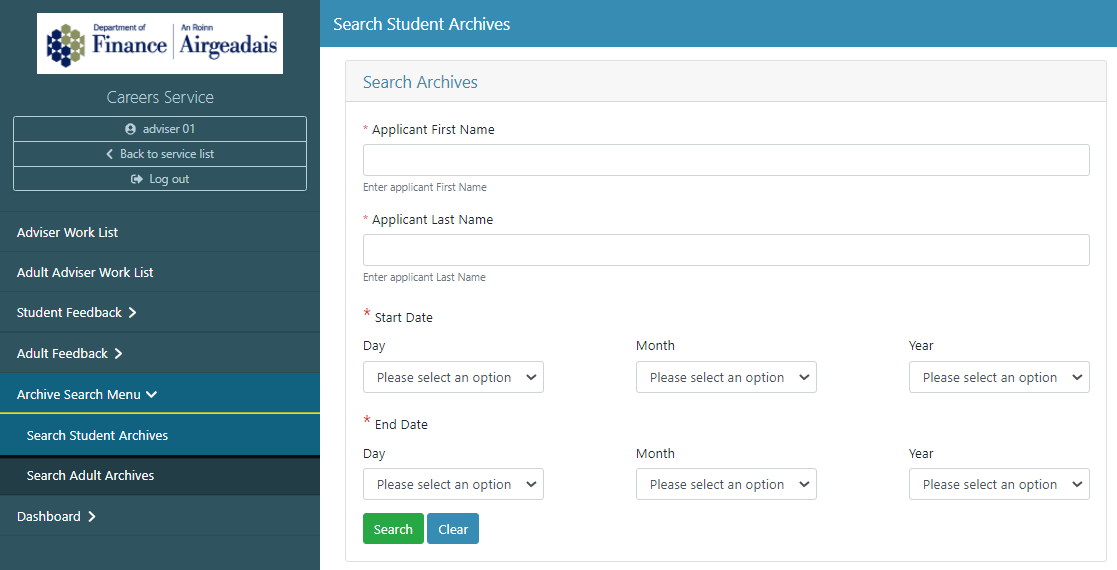Image resolution: width=1117 pixels, height=570 pixels.
Task: Click 'Enter applicant Last Name' hint
Action: pos(424,277)
